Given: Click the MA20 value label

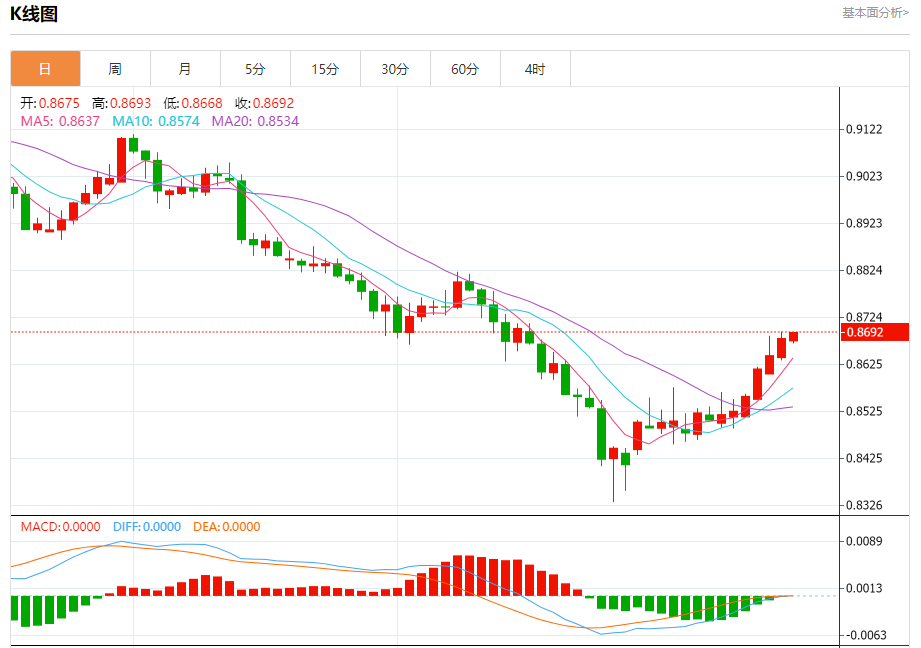Looking at the screenshot, I should [255, 122].
